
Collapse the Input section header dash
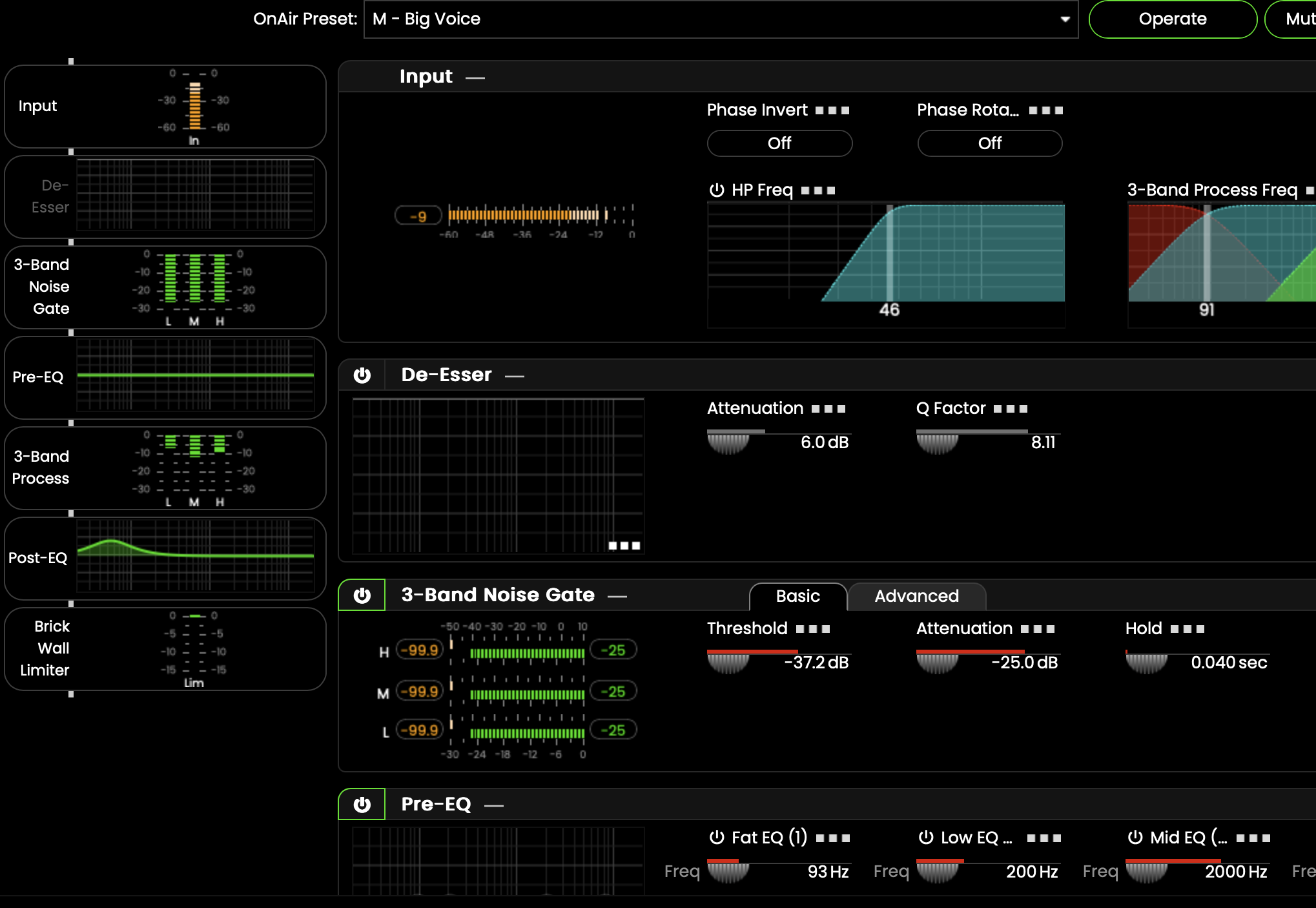[x=475, y=78]
